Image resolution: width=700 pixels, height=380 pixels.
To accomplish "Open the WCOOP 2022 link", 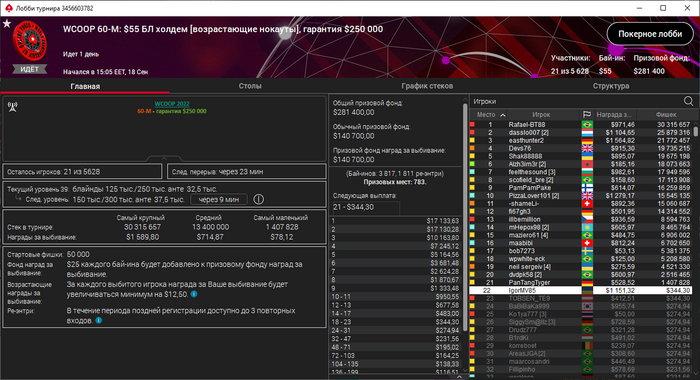I will [x=172, y=104].
